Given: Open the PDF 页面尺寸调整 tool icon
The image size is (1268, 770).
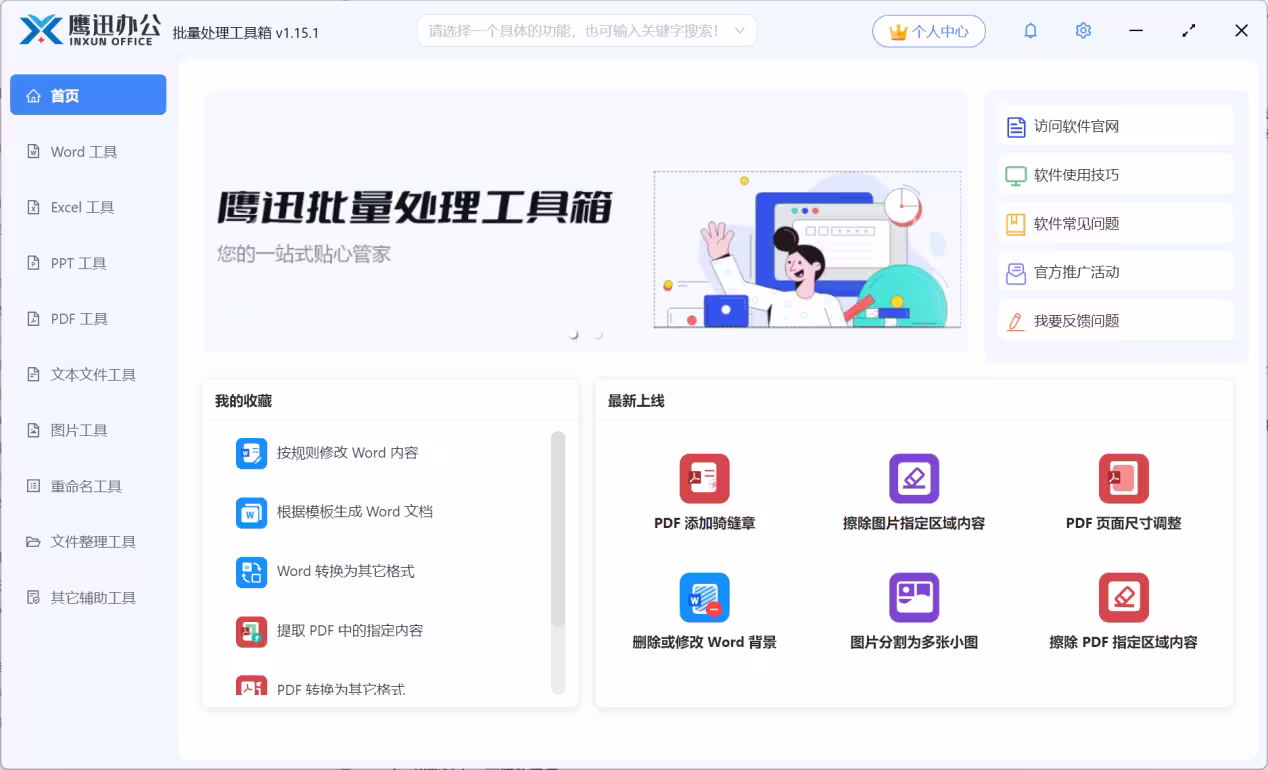Looking at the screenshot, I should click(x=1124, y=479).
